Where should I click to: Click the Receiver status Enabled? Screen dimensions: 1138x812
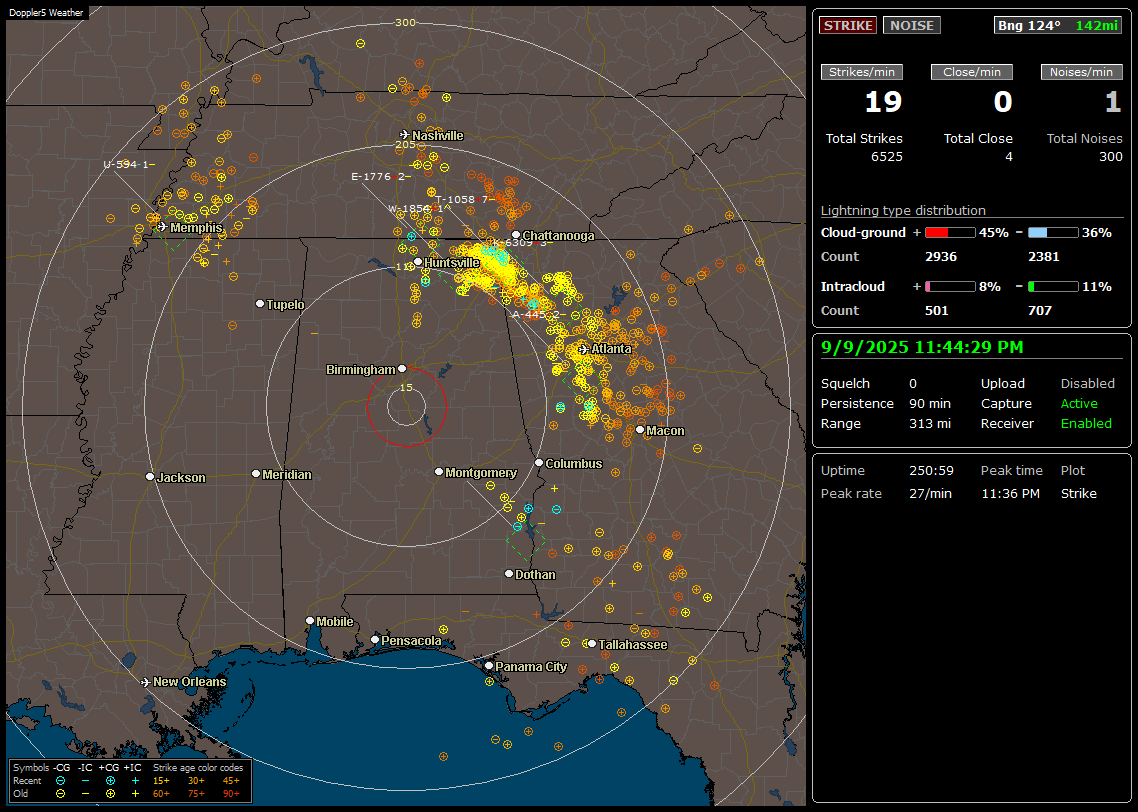[x=1086, y=424]
